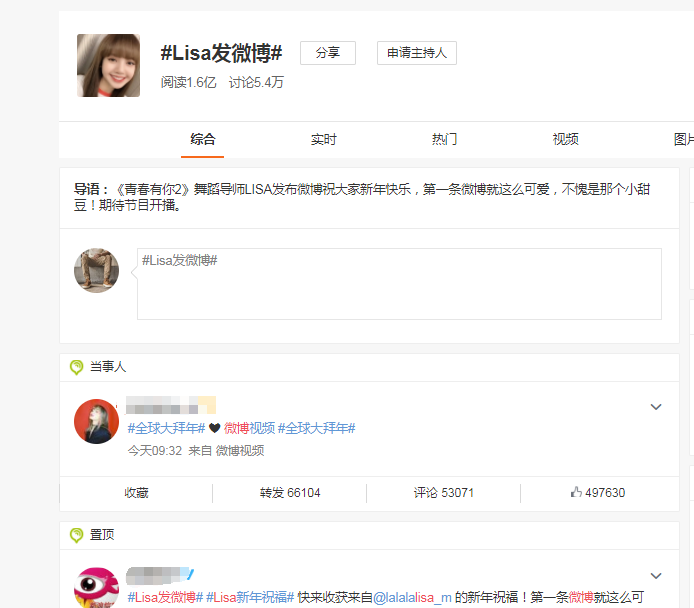Expand the options chevron on the 当事人 post

(656, 407)
